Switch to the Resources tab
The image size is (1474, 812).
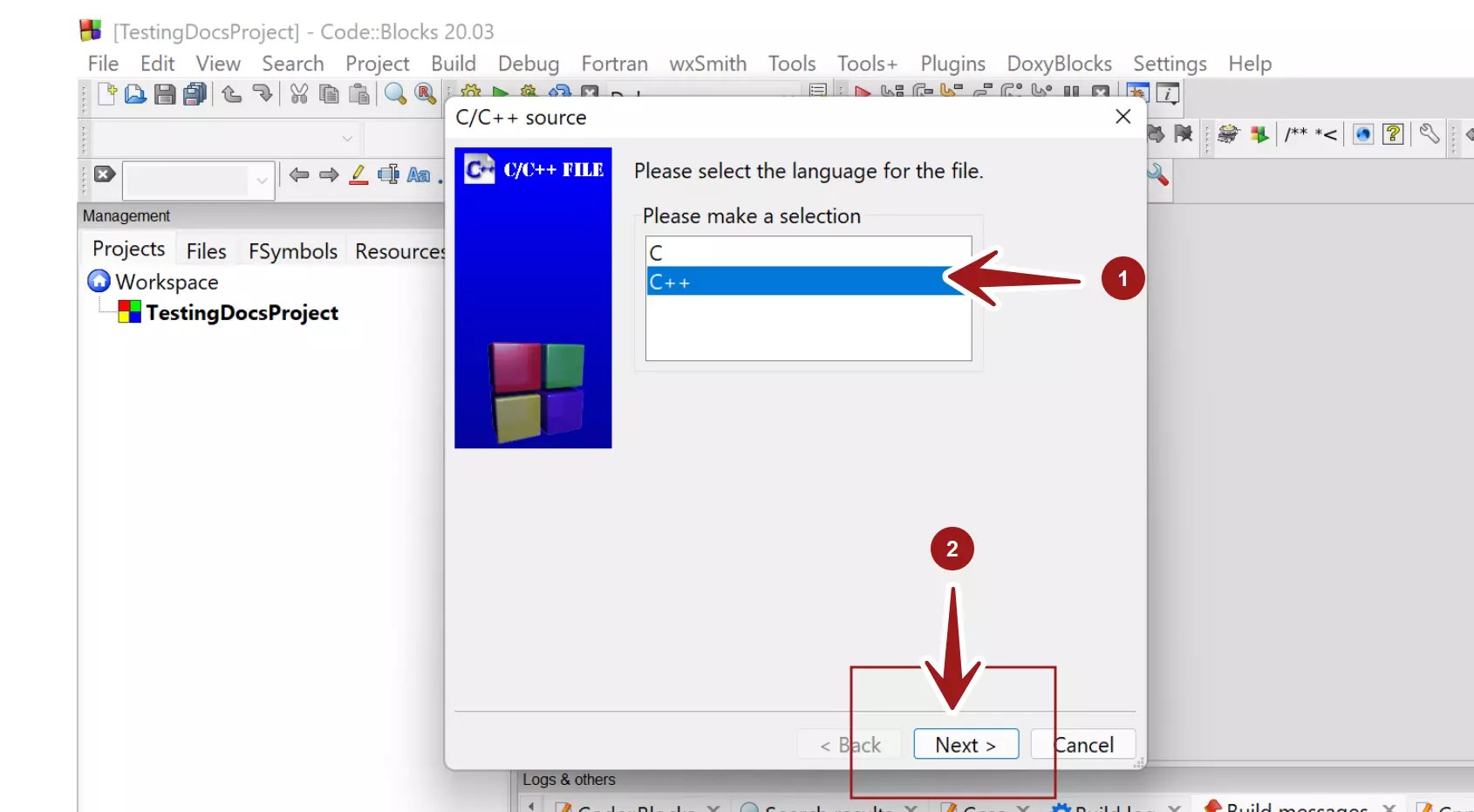[399, 251]
